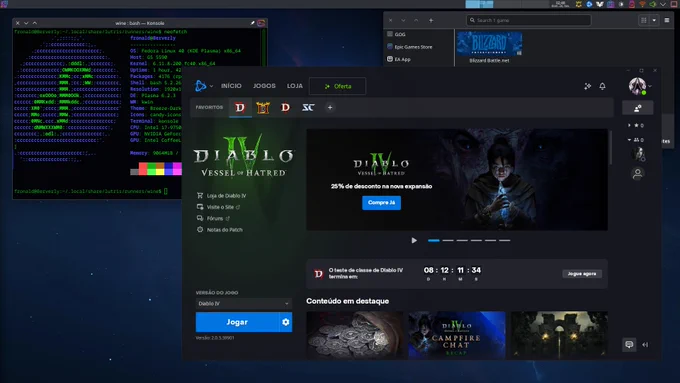The width and height of the screenshot is (680, 383).
Task: Select the first carousel indicator
Action: tap(434, 240)
